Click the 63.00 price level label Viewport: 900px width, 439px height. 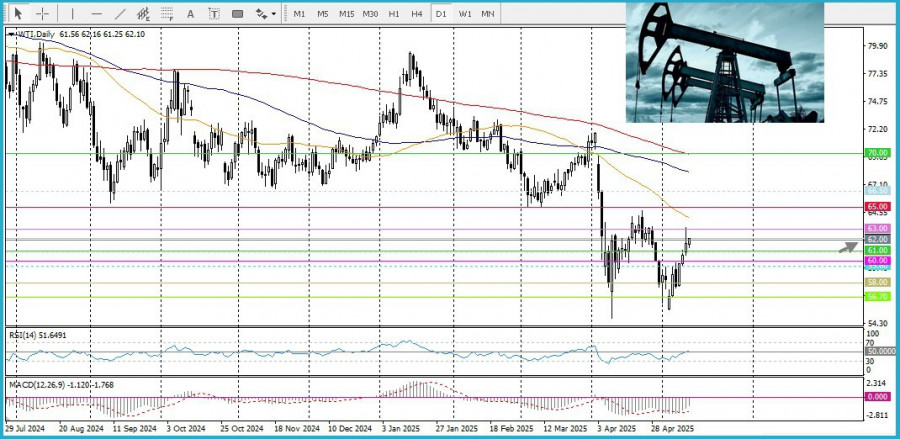pyautogui.click(x=878, y=228)
